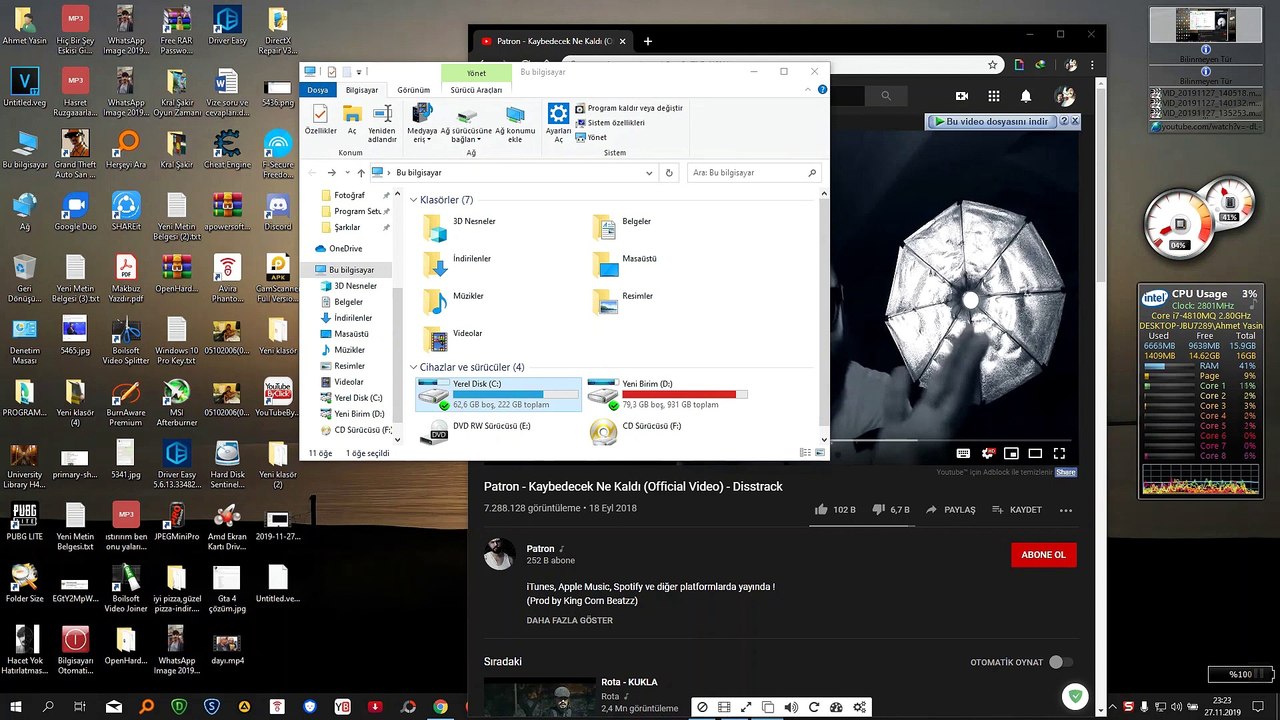Collapse the Cihazlar ve sürücüler group

click(414, 367)
